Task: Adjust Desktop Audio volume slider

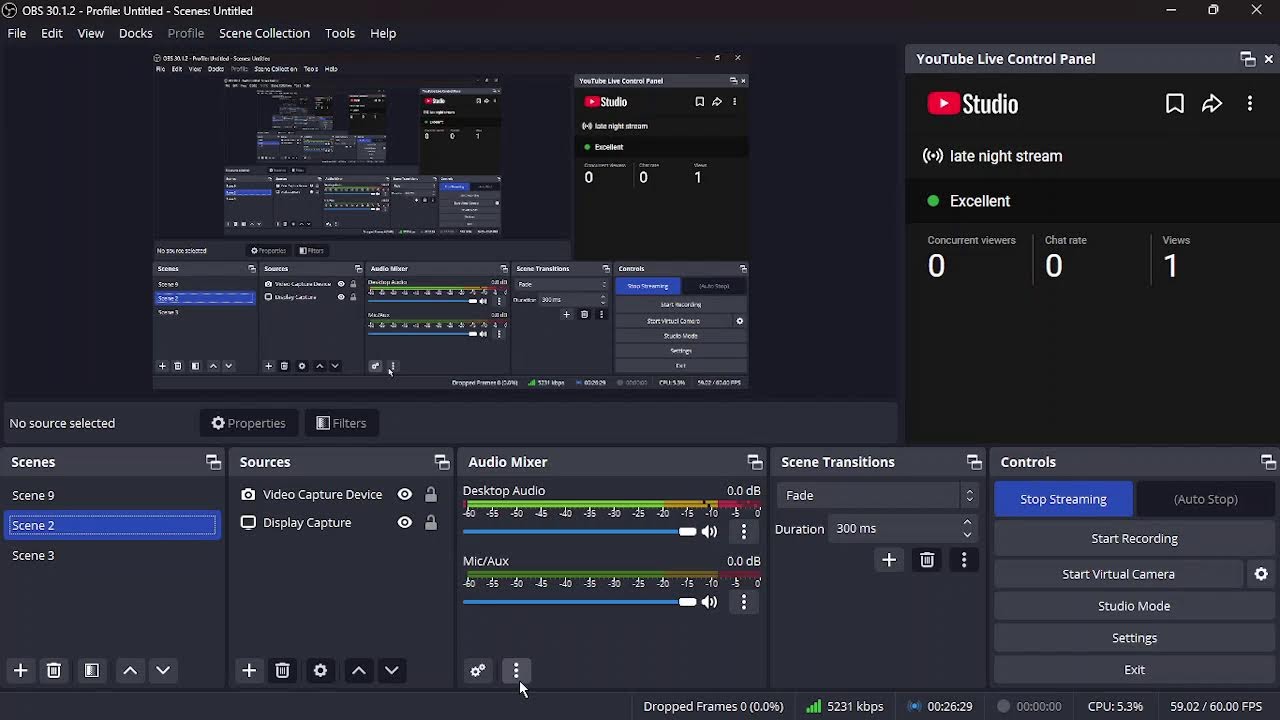Action: coord(580,532)
